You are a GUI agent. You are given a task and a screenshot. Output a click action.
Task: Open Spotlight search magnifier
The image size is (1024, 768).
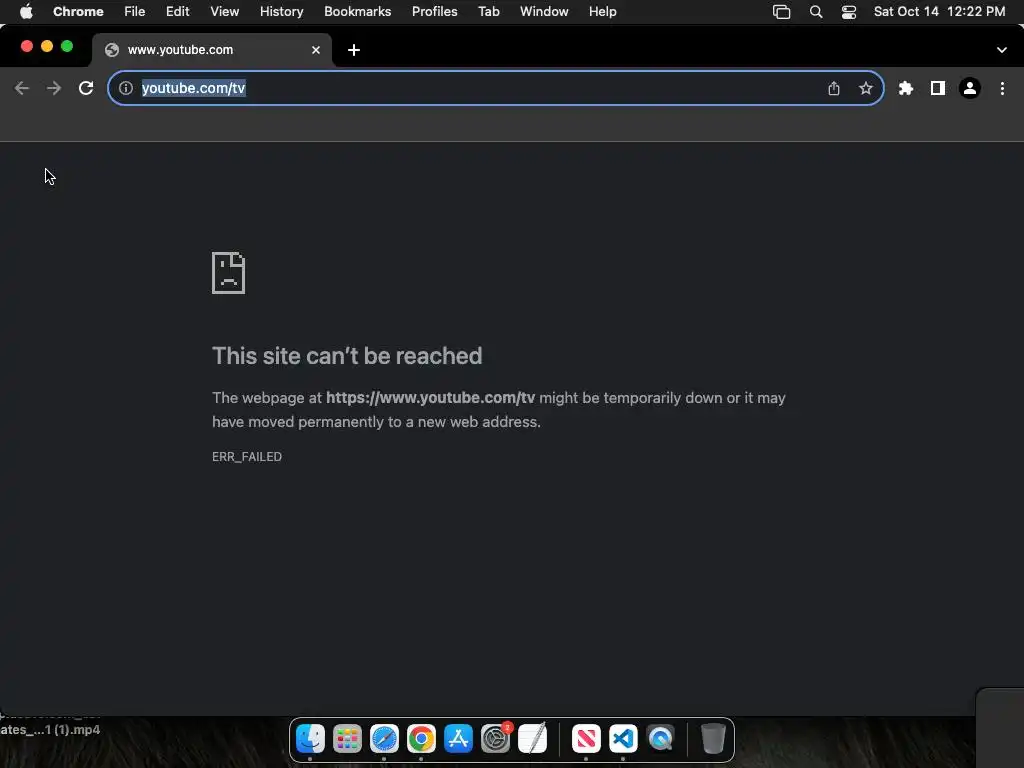[x=816, y=12]
